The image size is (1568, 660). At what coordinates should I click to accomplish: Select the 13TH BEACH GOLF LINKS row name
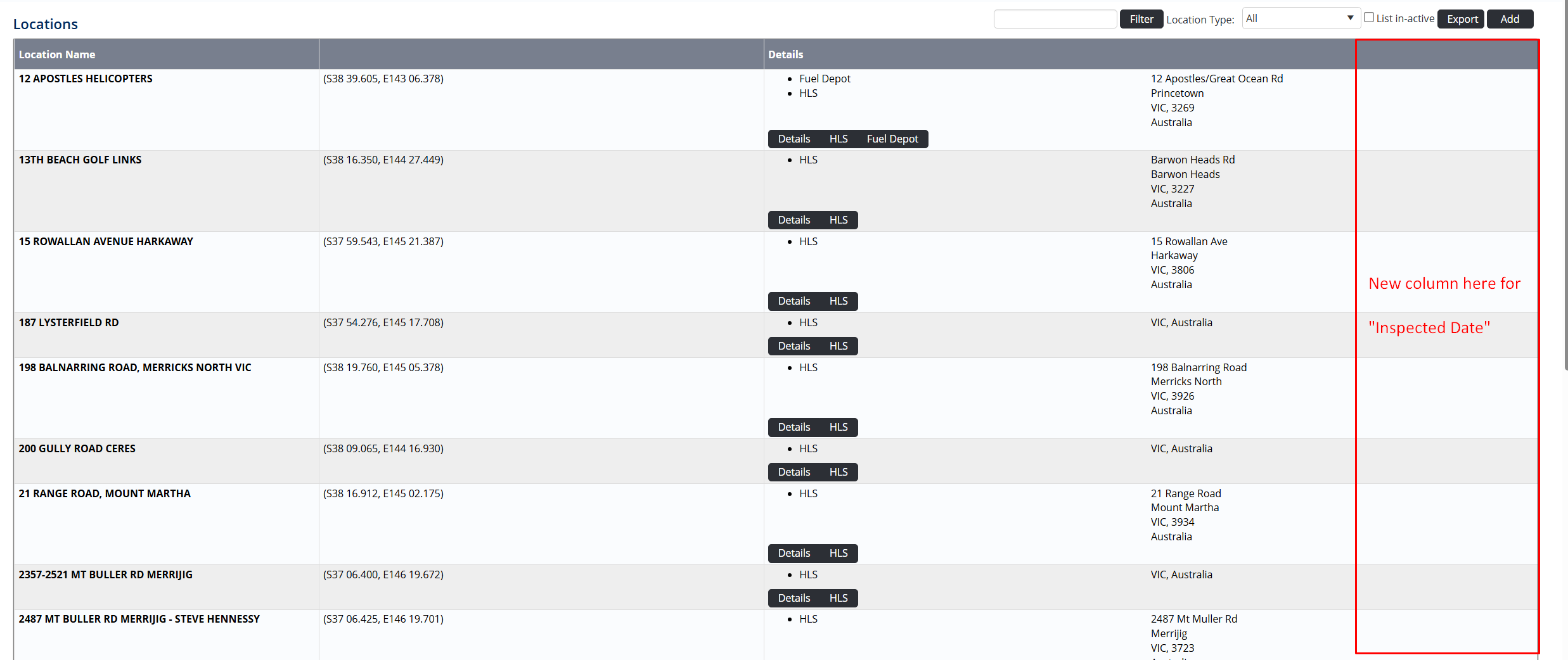tap(80, 160)
